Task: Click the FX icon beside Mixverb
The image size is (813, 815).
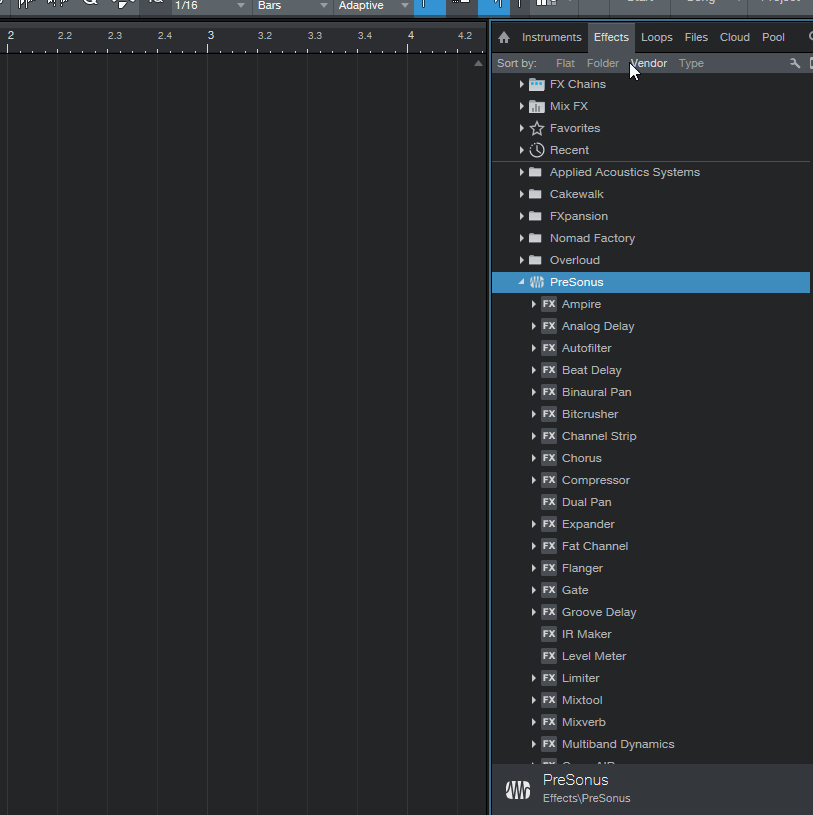Action: pyautogui.click(x=549, y=722)
